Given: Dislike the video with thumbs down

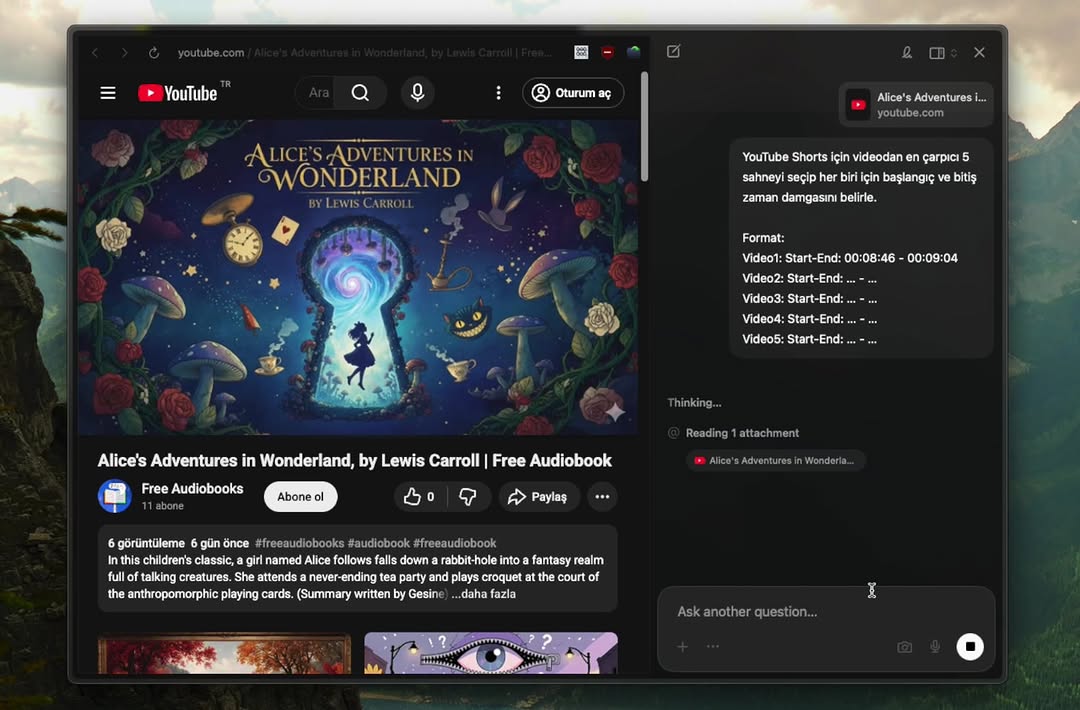Looking at the screenshot, I should tap(468, 497).
